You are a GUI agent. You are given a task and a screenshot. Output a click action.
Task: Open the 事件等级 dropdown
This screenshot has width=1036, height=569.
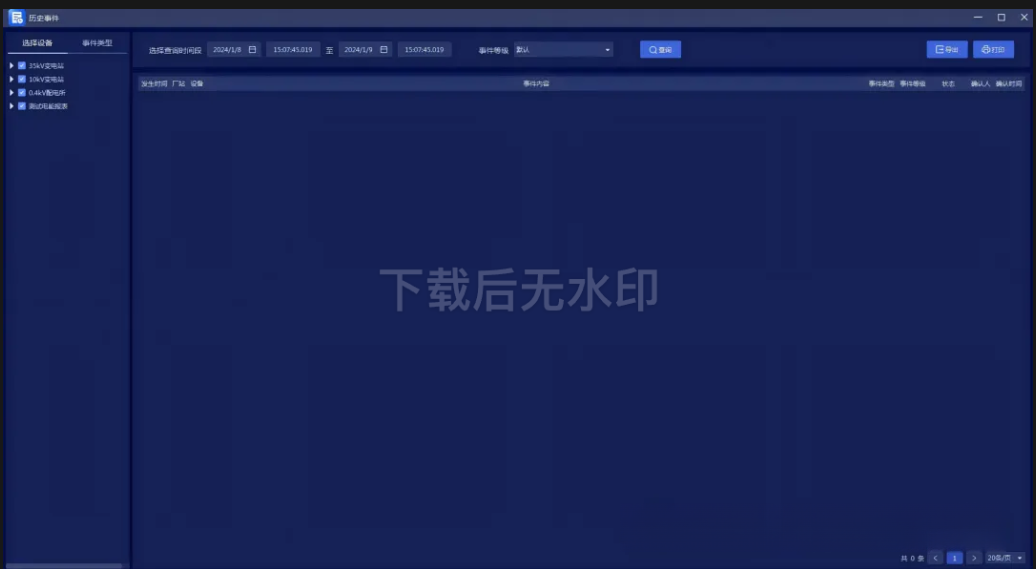(563, 49)
